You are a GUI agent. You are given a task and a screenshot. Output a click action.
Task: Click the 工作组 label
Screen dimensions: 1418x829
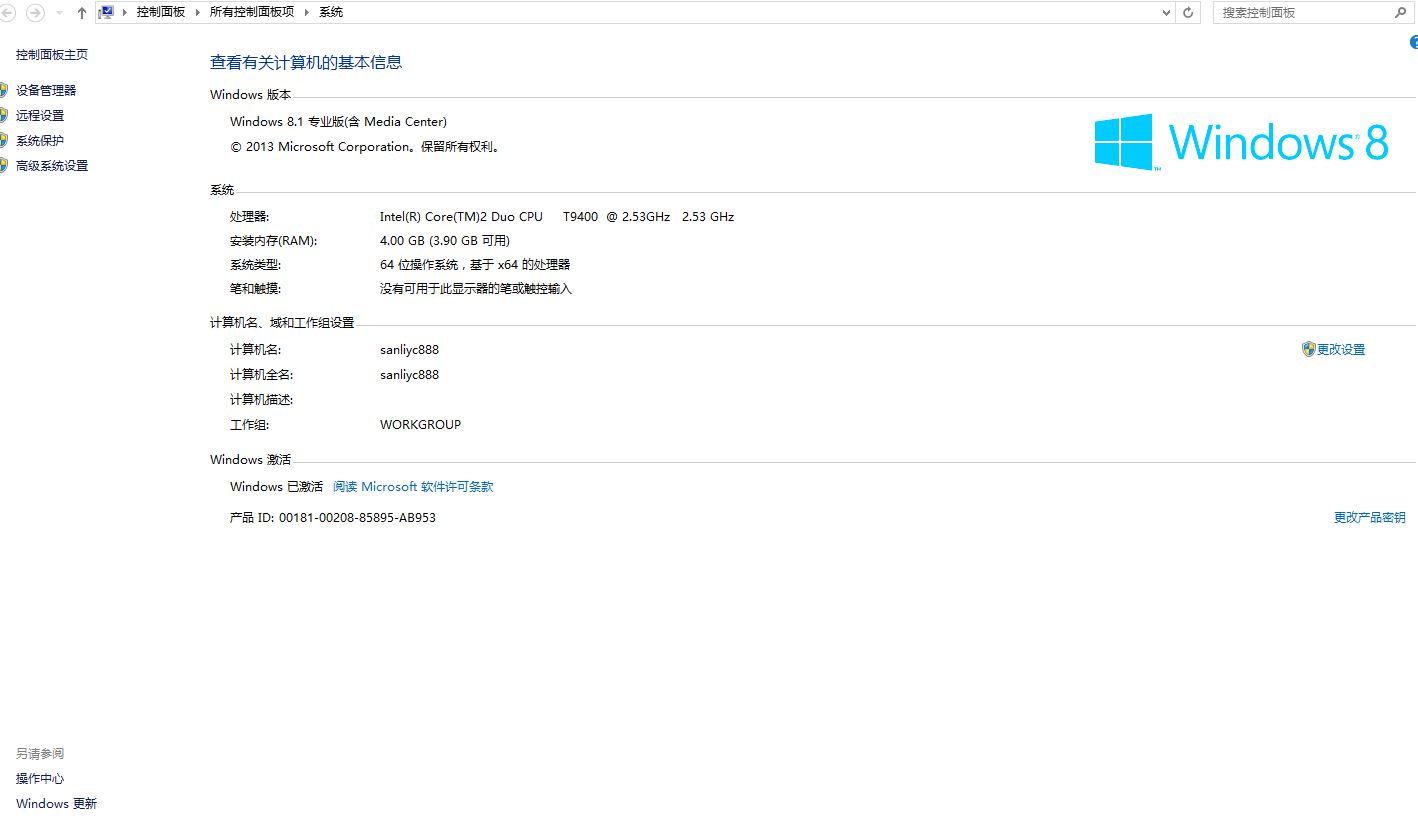pyautogui.click(x=249, y=425)
